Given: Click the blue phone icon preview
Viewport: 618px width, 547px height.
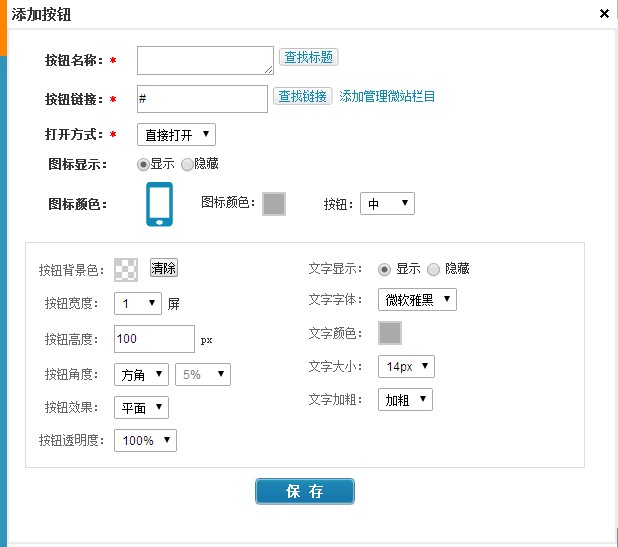Looking at the screenshot, I should [160, 204].
